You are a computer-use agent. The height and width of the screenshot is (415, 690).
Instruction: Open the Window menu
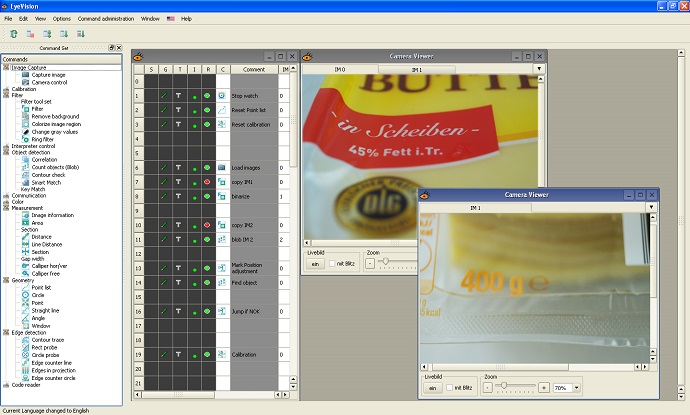click(150, 19)
